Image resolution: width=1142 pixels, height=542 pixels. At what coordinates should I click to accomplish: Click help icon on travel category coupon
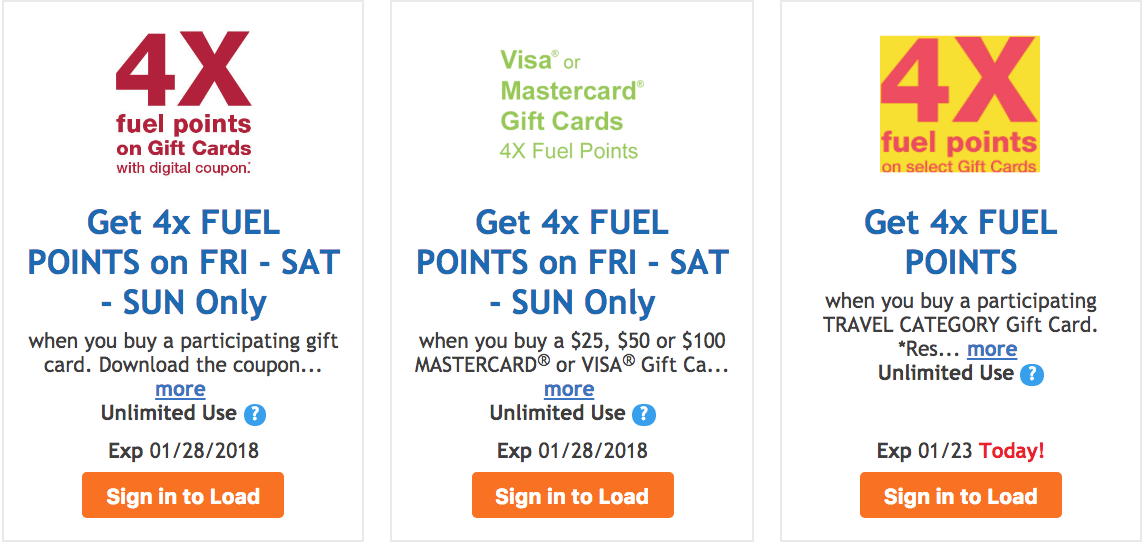(1031, 375)
